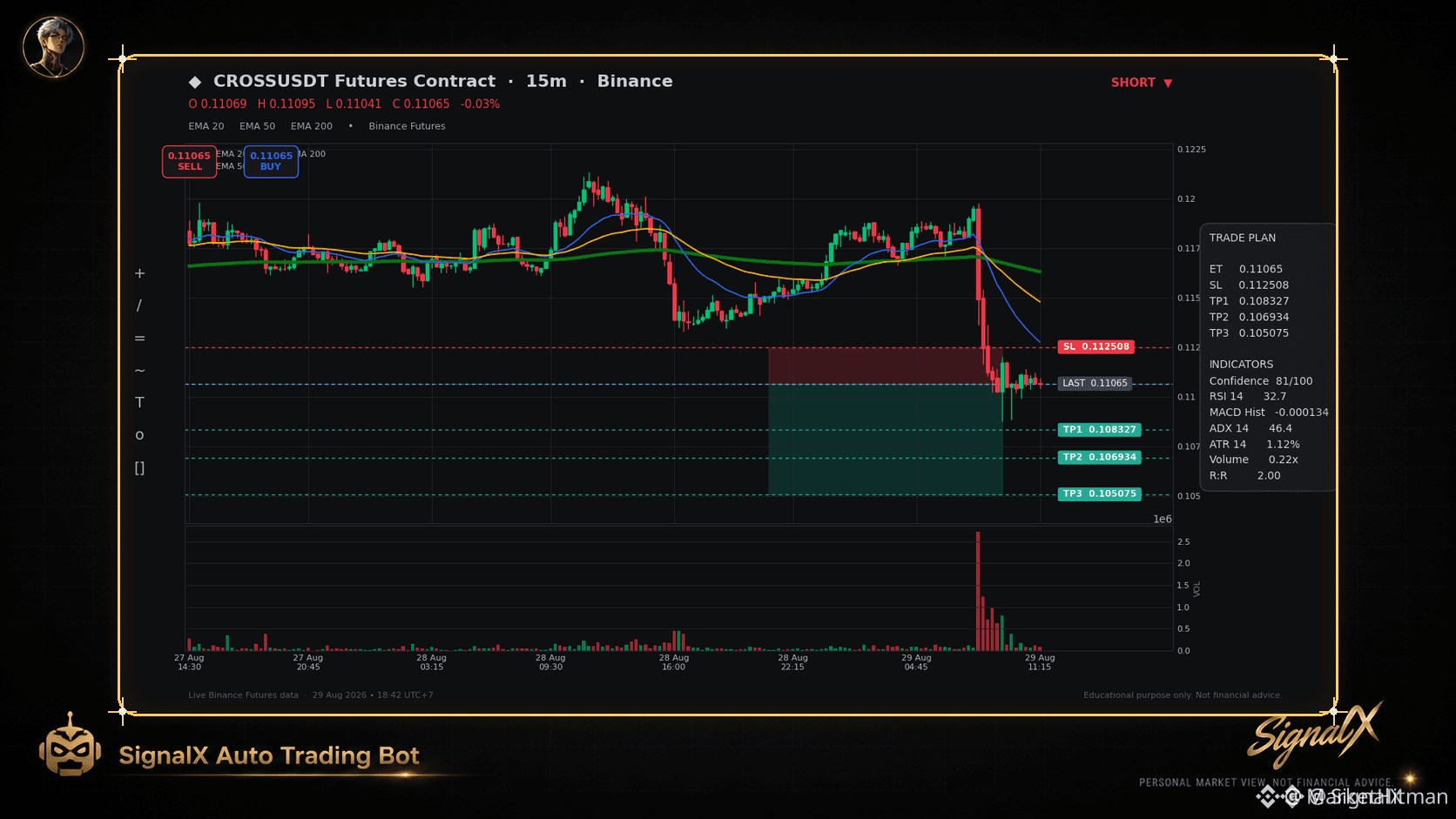1456x819 pixels.
Task: Open the round profile avatar
Action: click(x=53, y=46)
